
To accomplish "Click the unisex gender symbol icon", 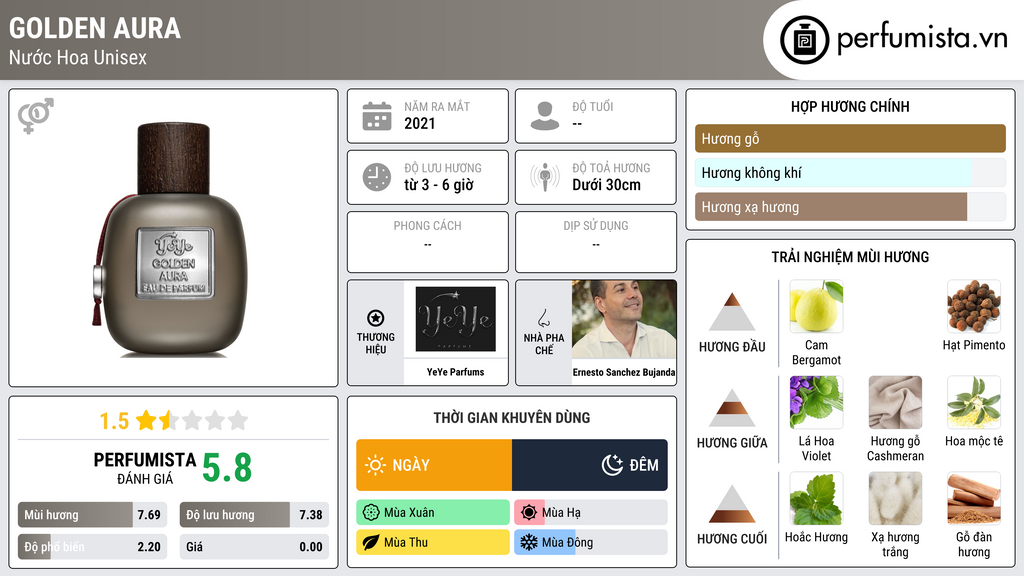I will click(x=36, y=116).
